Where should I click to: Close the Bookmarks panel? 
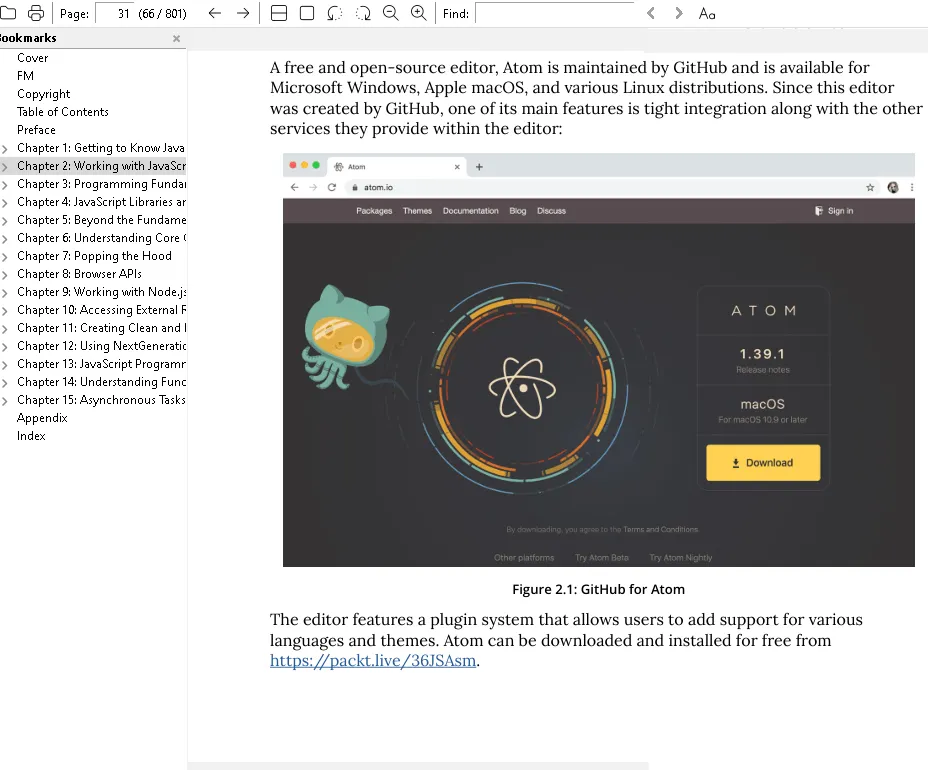(x=176, y=39)
